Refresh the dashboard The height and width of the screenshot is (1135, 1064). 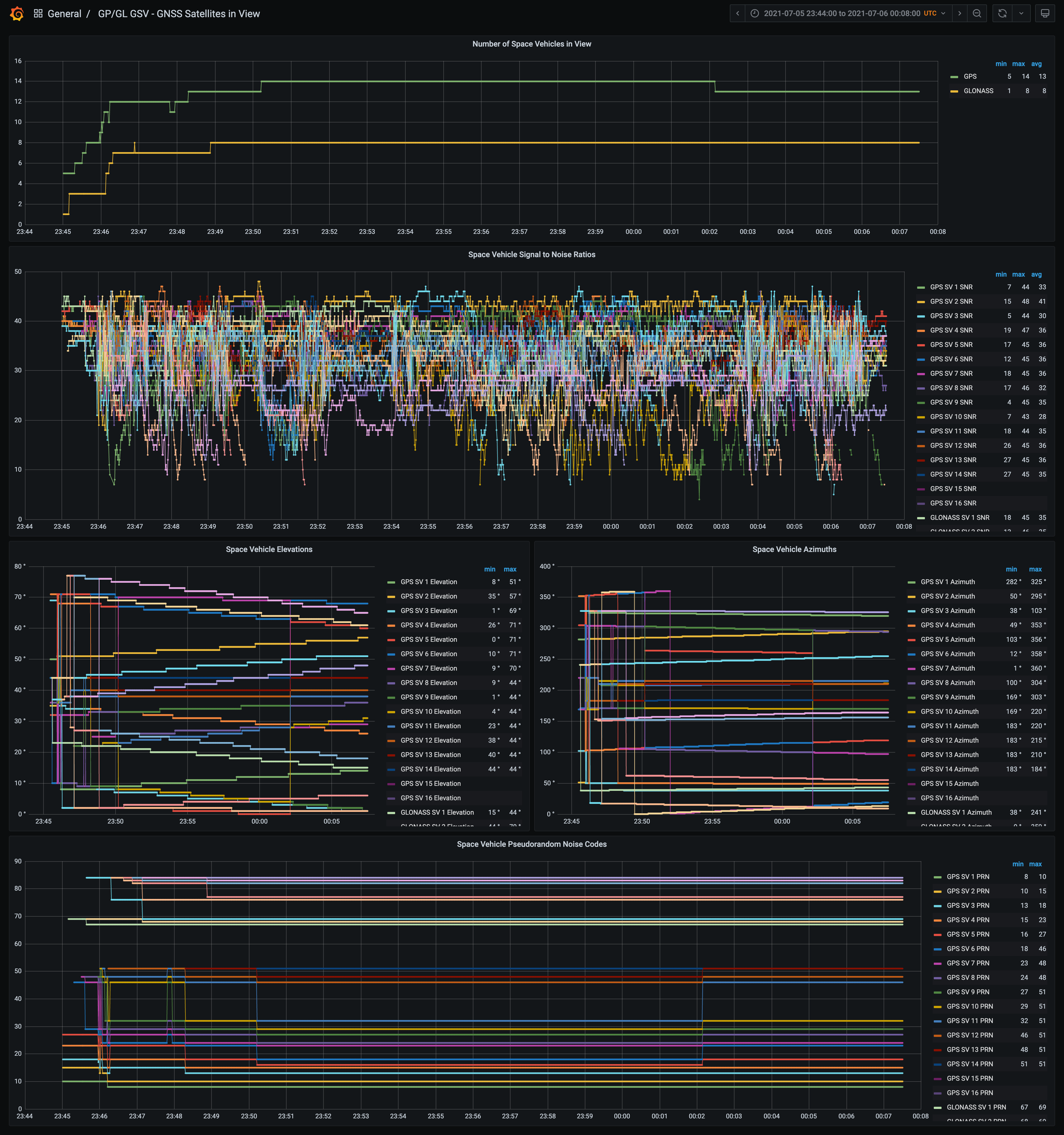(x=1002, y=14)
